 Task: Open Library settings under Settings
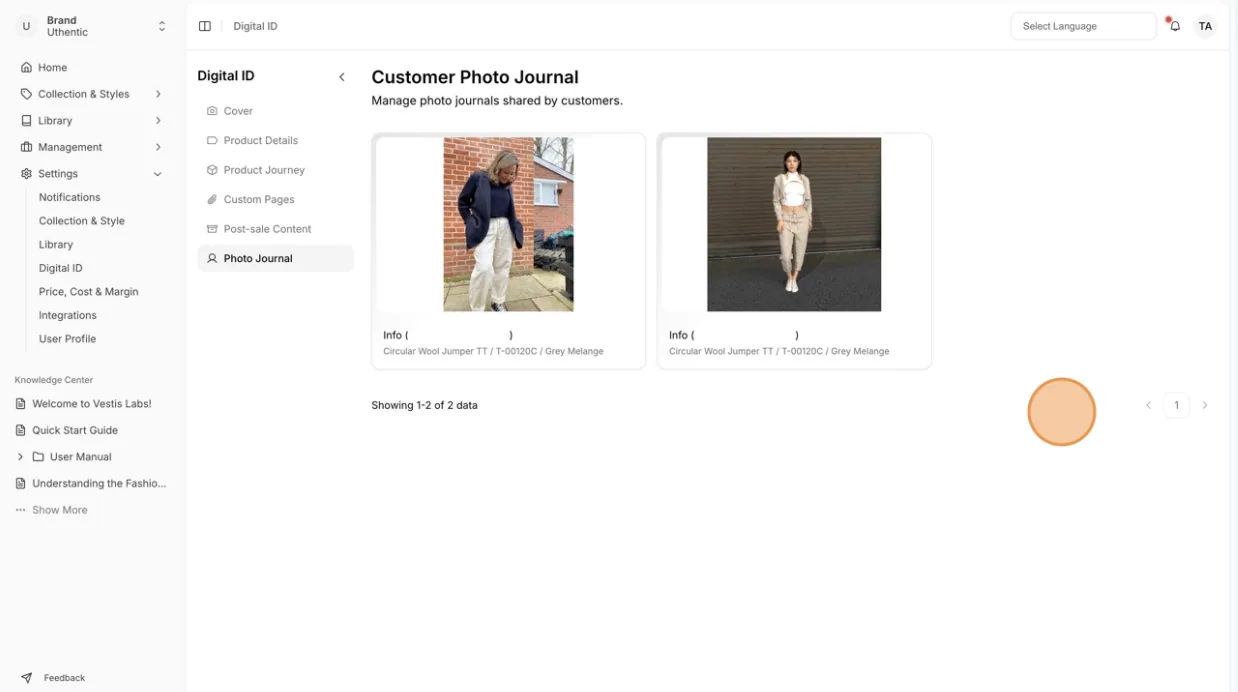[56, 245]
